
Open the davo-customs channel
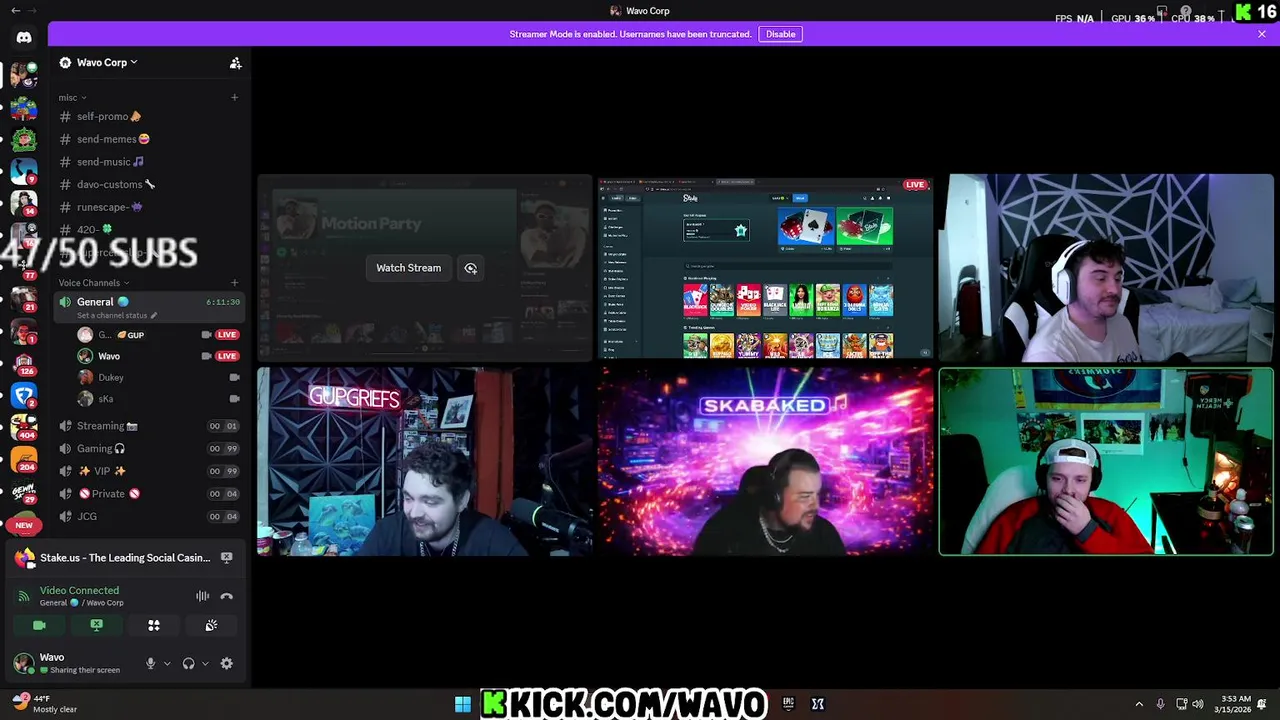tap(150, 184)
